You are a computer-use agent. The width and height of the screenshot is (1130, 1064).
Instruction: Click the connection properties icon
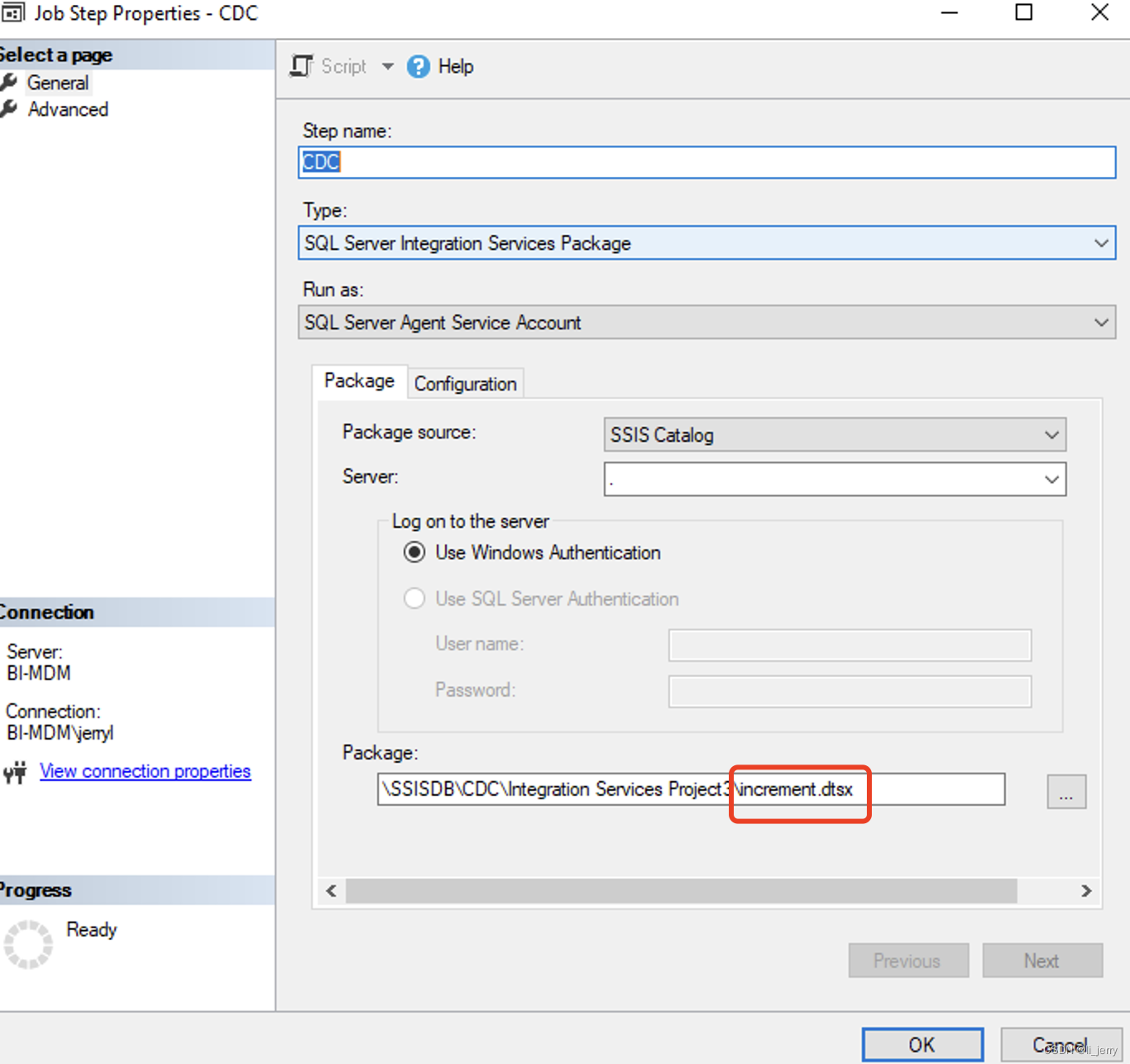(15, 772)
